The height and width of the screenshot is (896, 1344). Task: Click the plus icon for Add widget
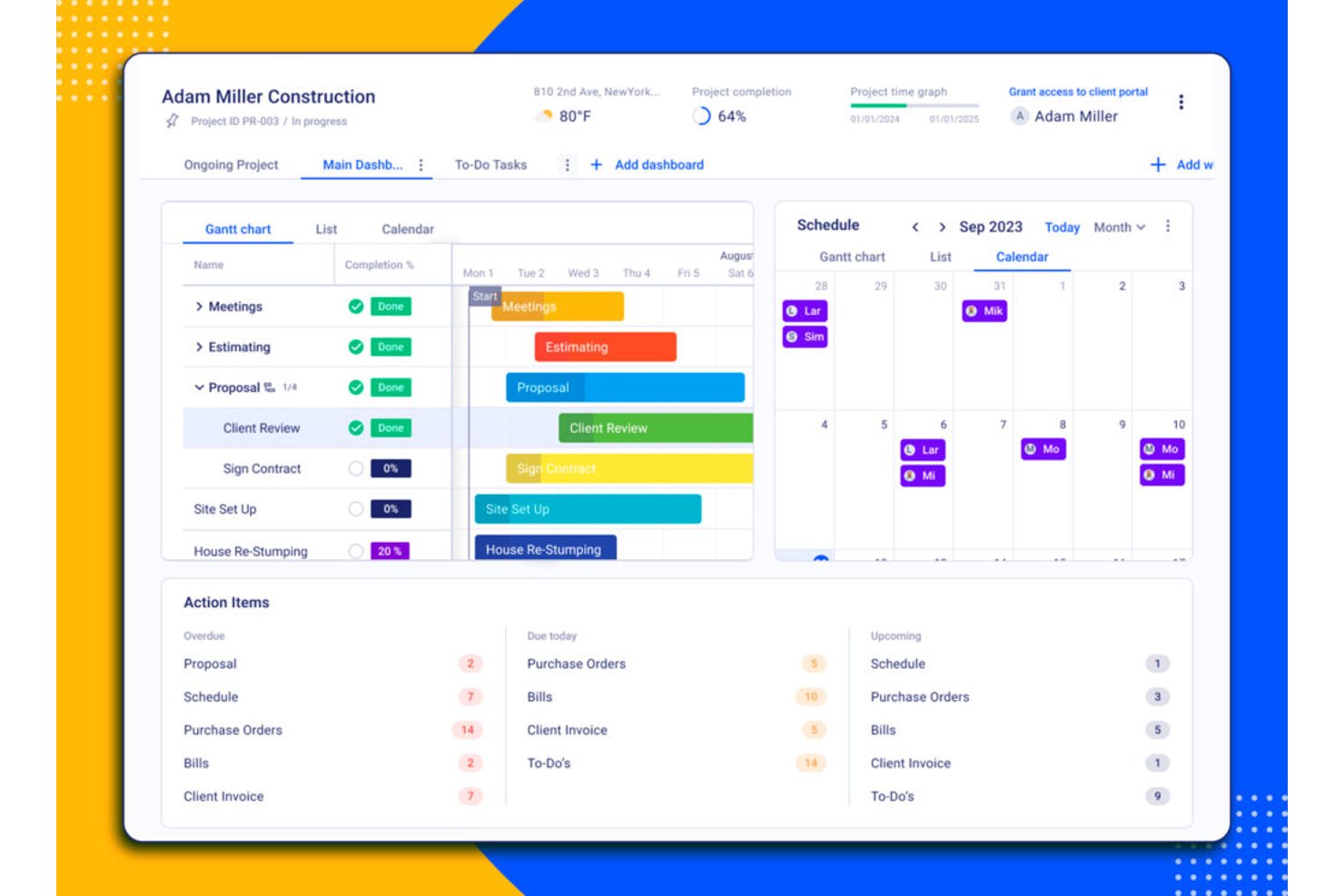(x=1158, y=164)
